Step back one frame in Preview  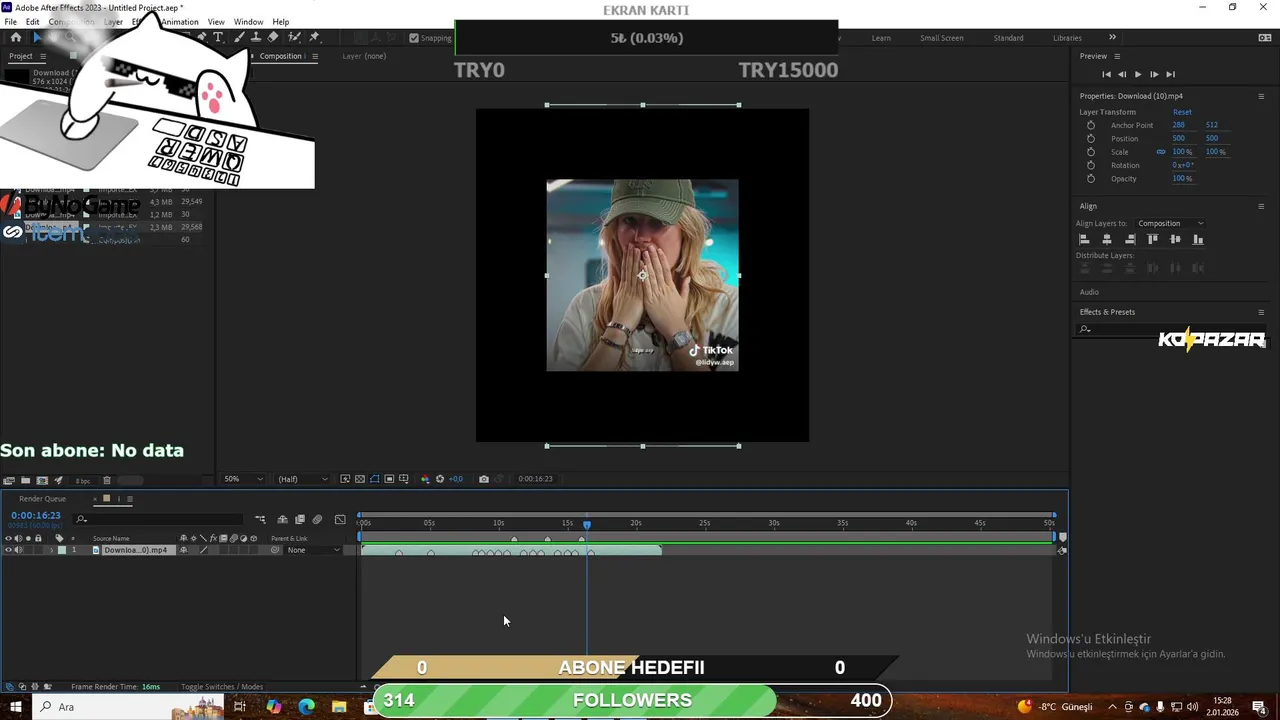pyautogui.click(x=1122, y=74)
